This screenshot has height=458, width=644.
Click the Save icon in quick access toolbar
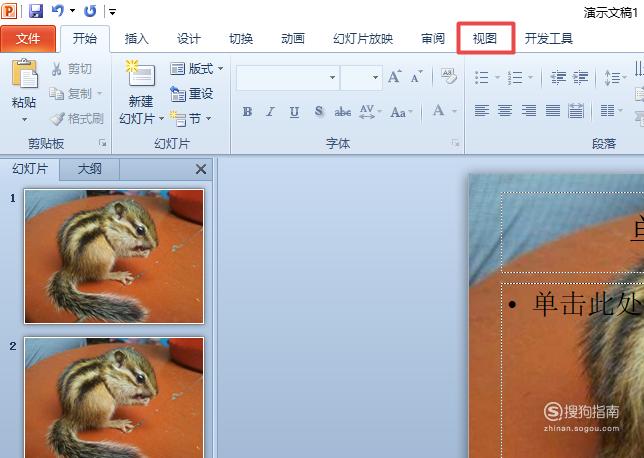(x=36, y=11)
